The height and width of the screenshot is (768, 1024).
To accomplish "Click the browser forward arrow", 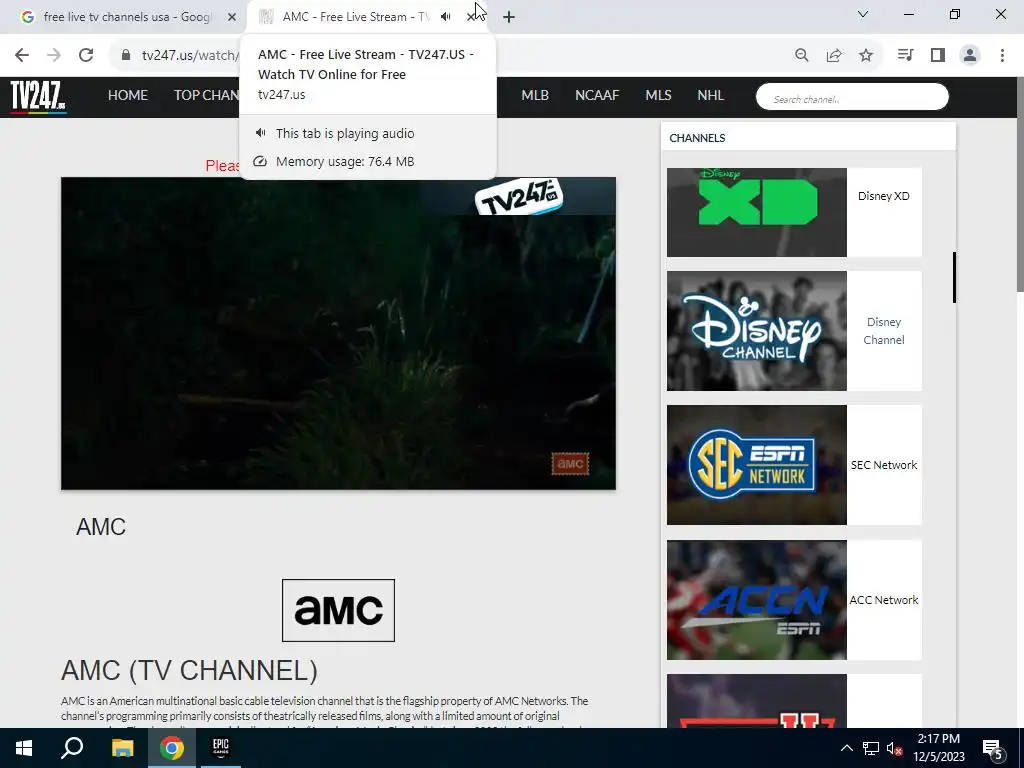I will pos(54,55).
